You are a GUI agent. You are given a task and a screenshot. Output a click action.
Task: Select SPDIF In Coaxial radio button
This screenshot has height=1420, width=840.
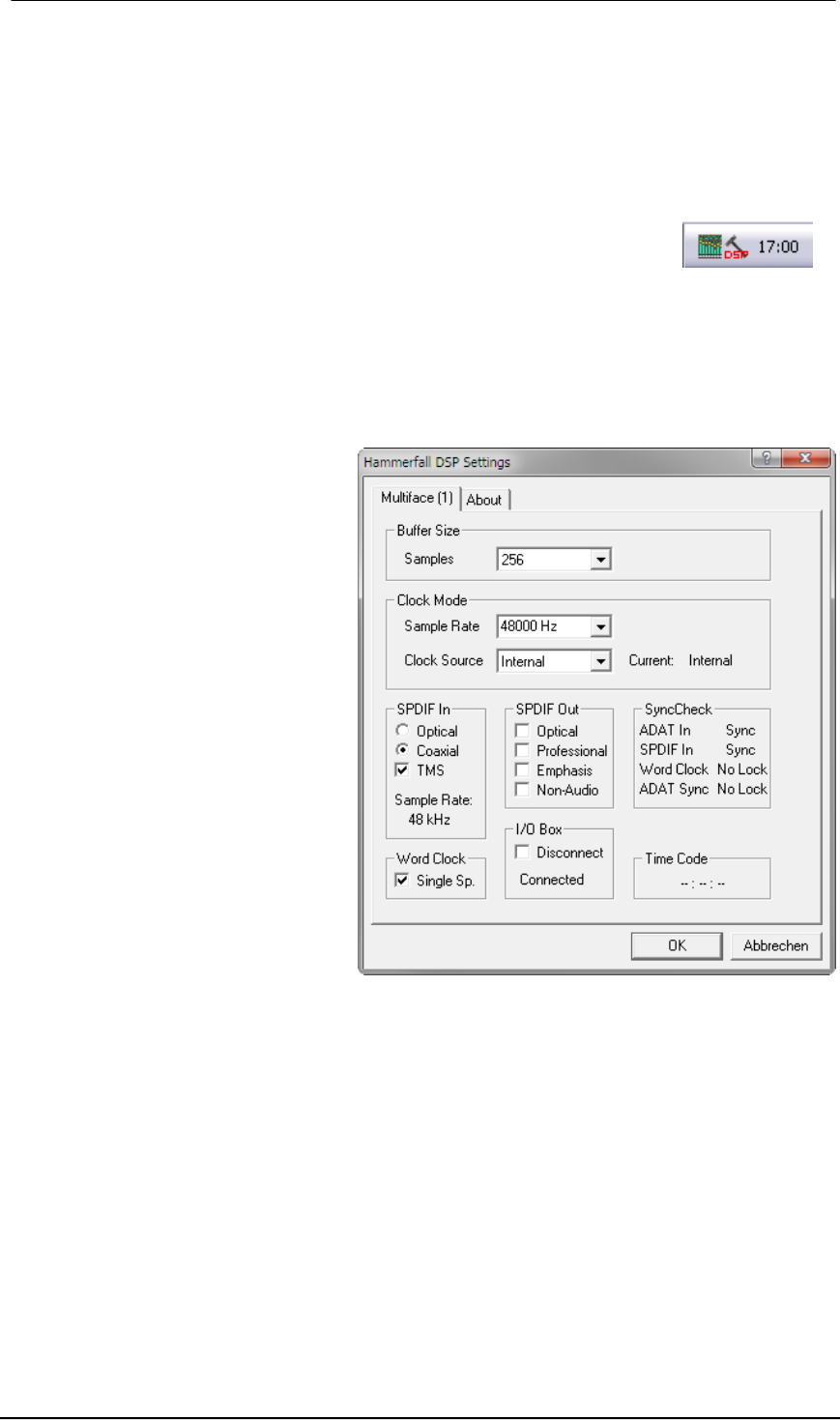click(x=402, y=750)
